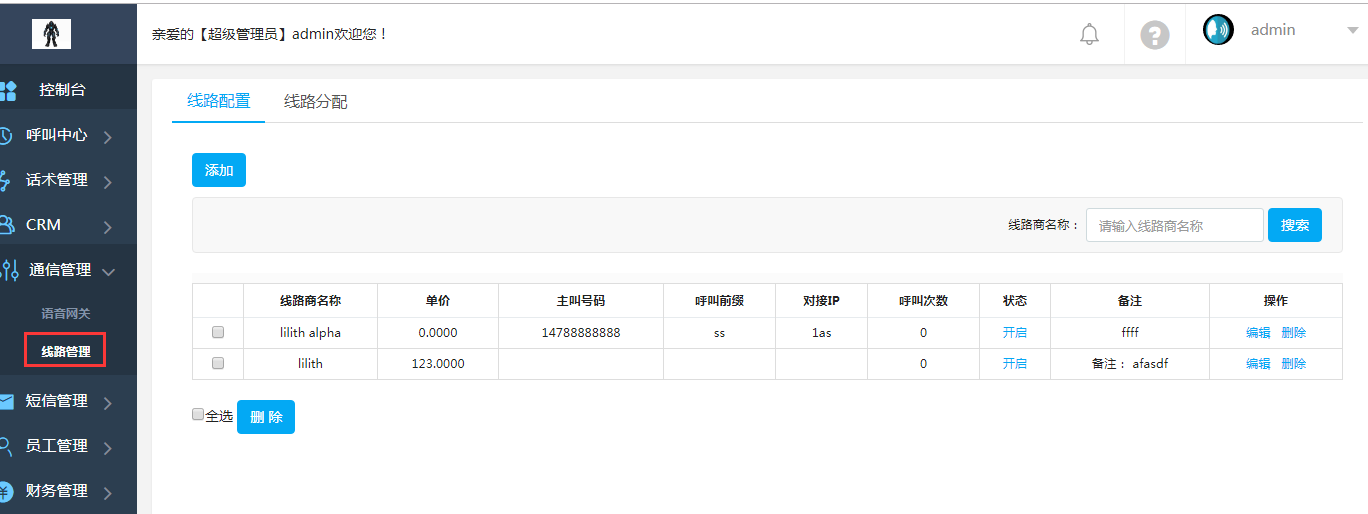Click the 搜索 search button
Viewport: 1368px width, 514px height.
pyautogui.click(x=1295, y=225)
